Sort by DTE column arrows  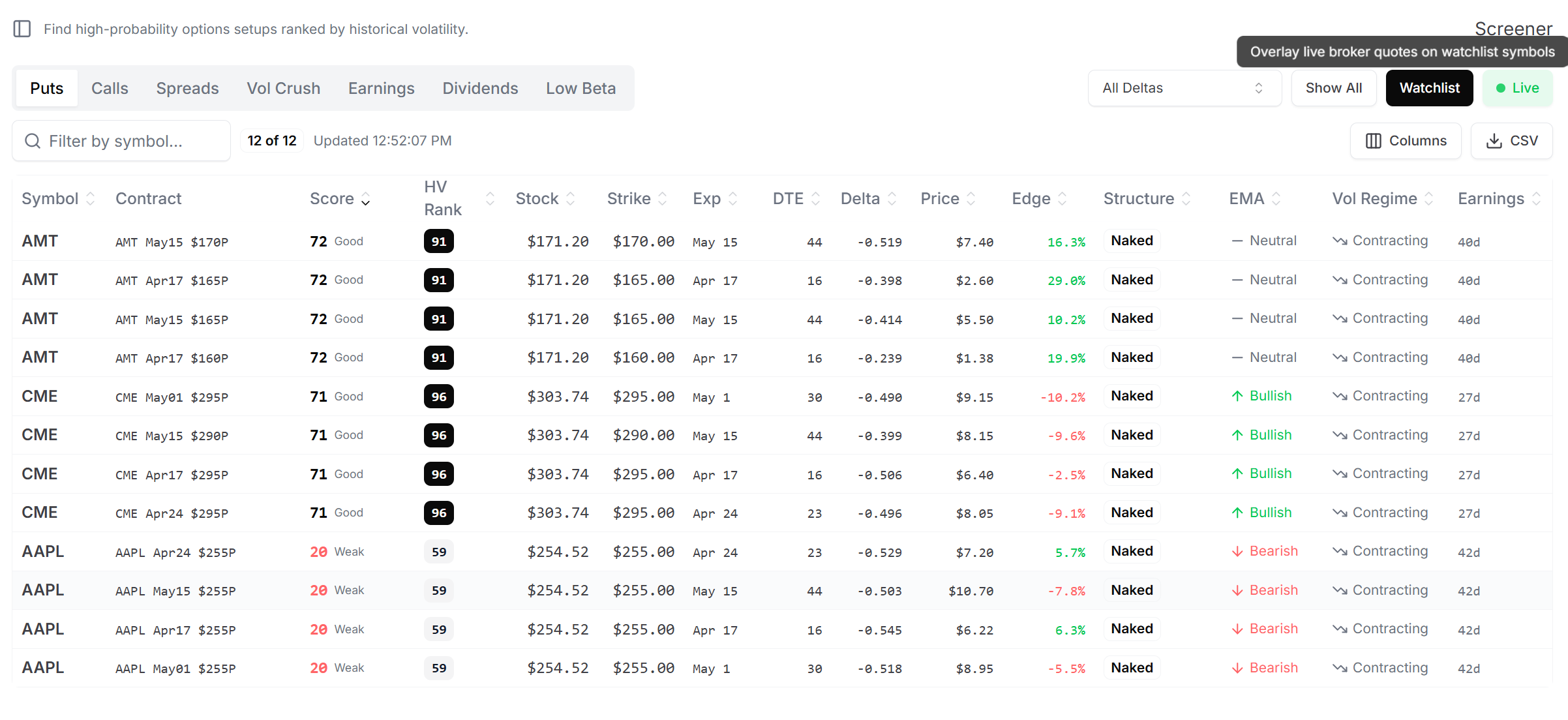pos(815,199)
